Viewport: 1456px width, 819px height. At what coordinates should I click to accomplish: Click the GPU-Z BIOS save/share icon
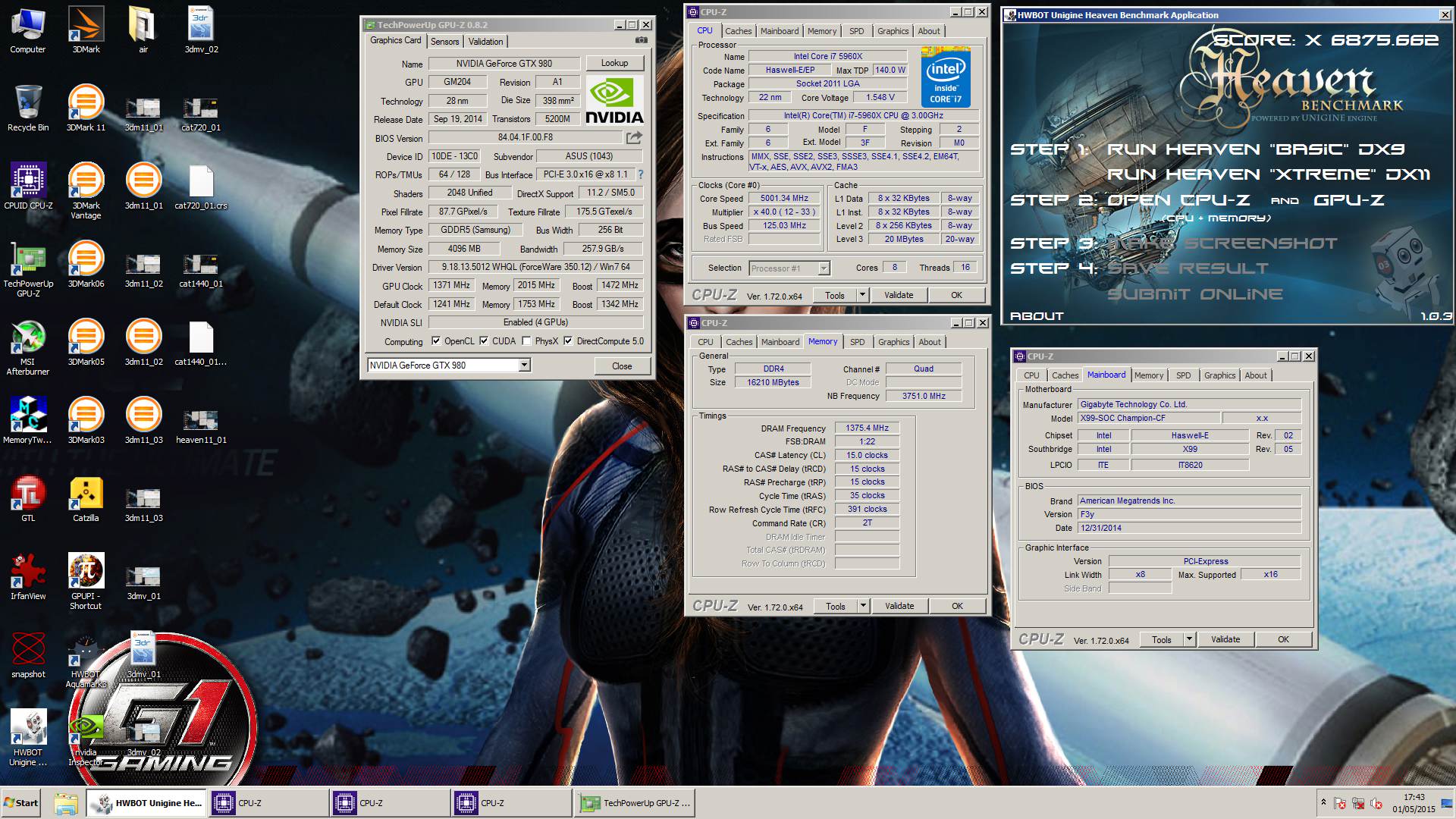point(634,137)
